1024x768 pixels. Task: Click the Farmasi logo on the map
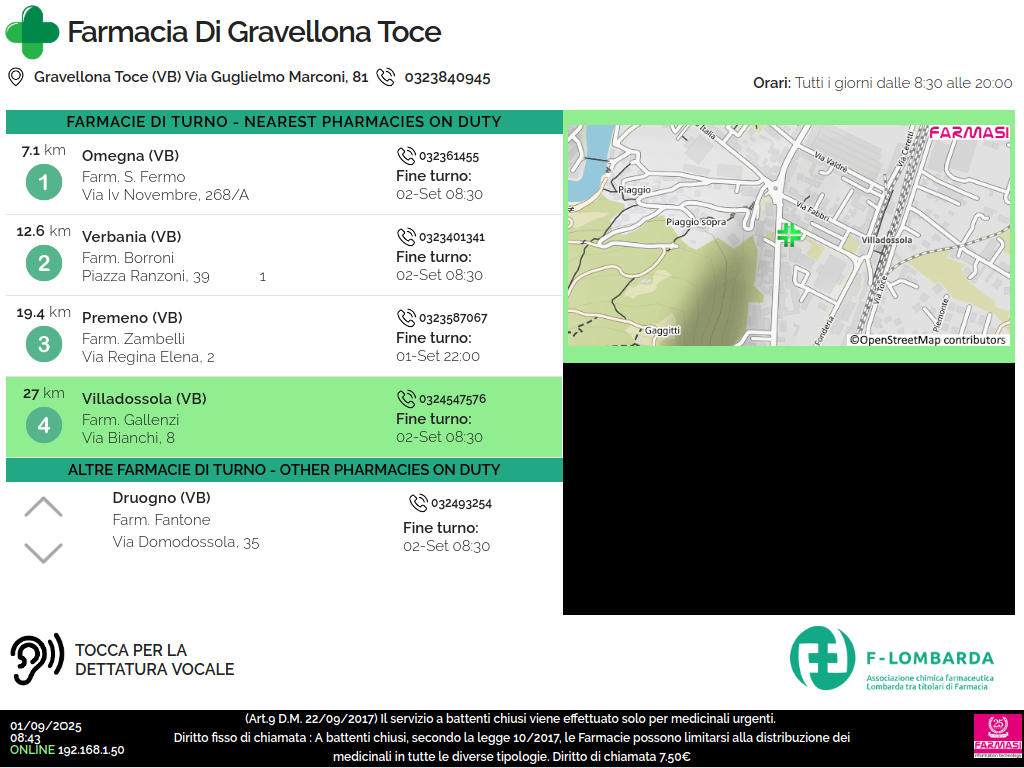click(968, 132)
